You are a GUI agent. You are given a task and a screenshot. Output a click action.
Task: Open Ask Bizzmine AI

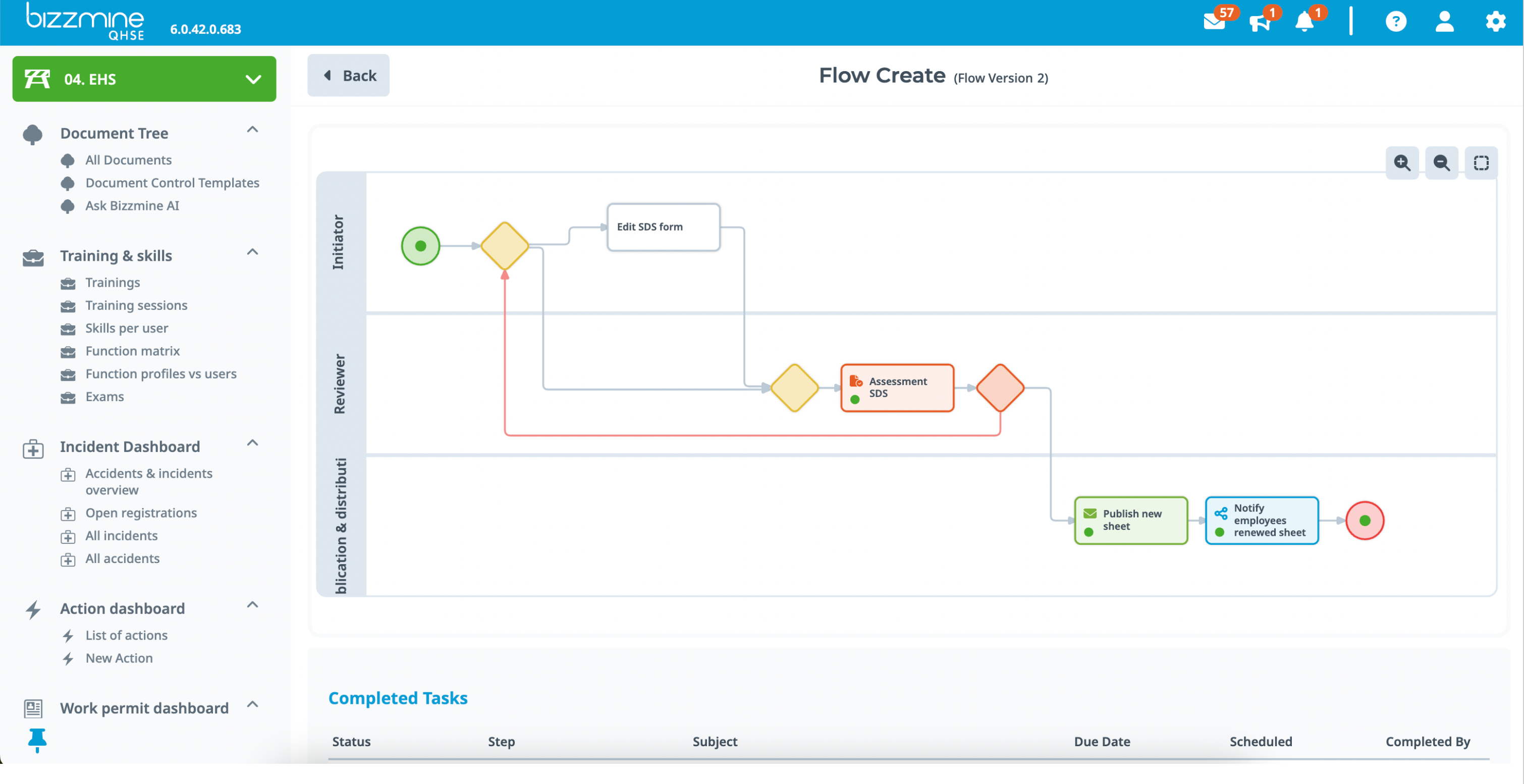point(132,206)
